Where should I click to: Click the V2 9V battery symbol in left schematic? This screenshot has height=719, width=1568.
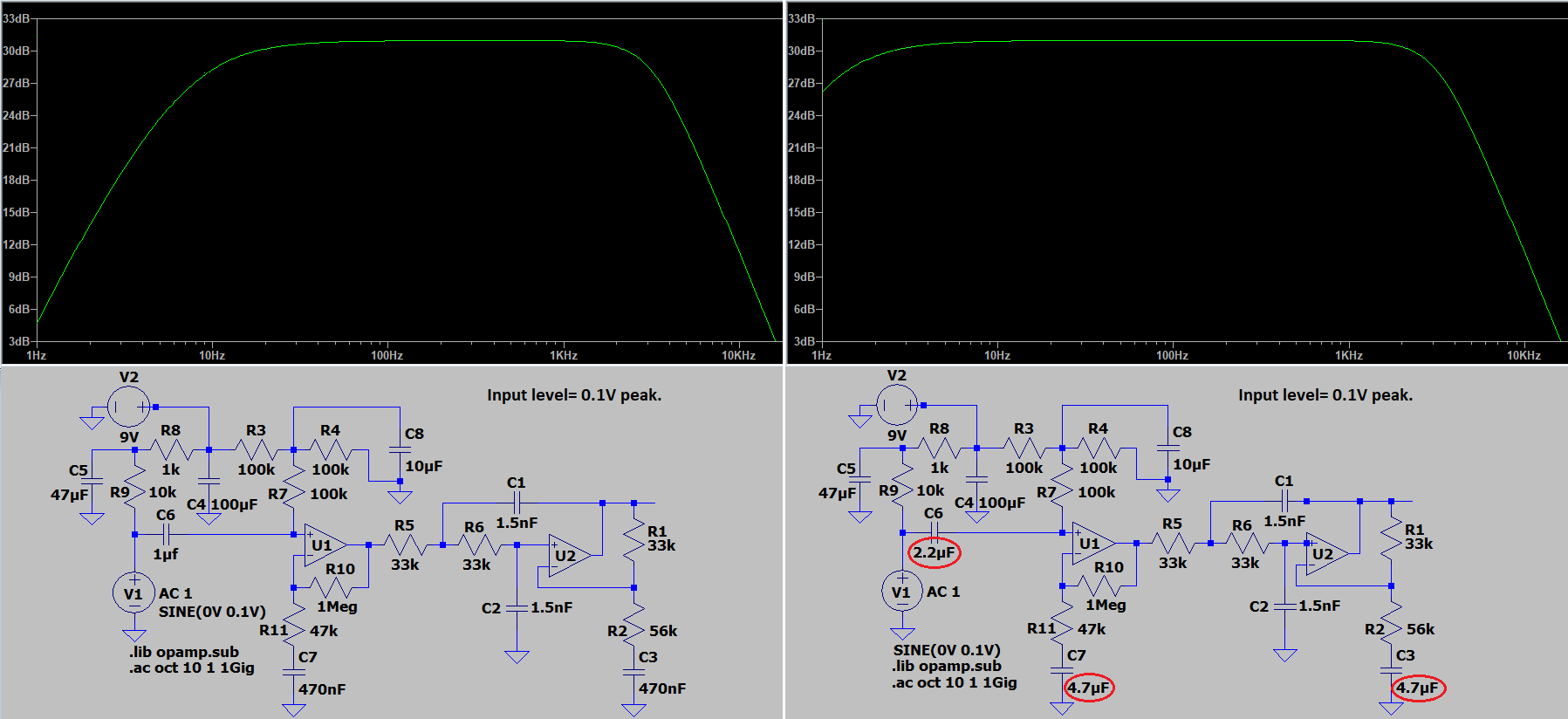tap(128, 407)
